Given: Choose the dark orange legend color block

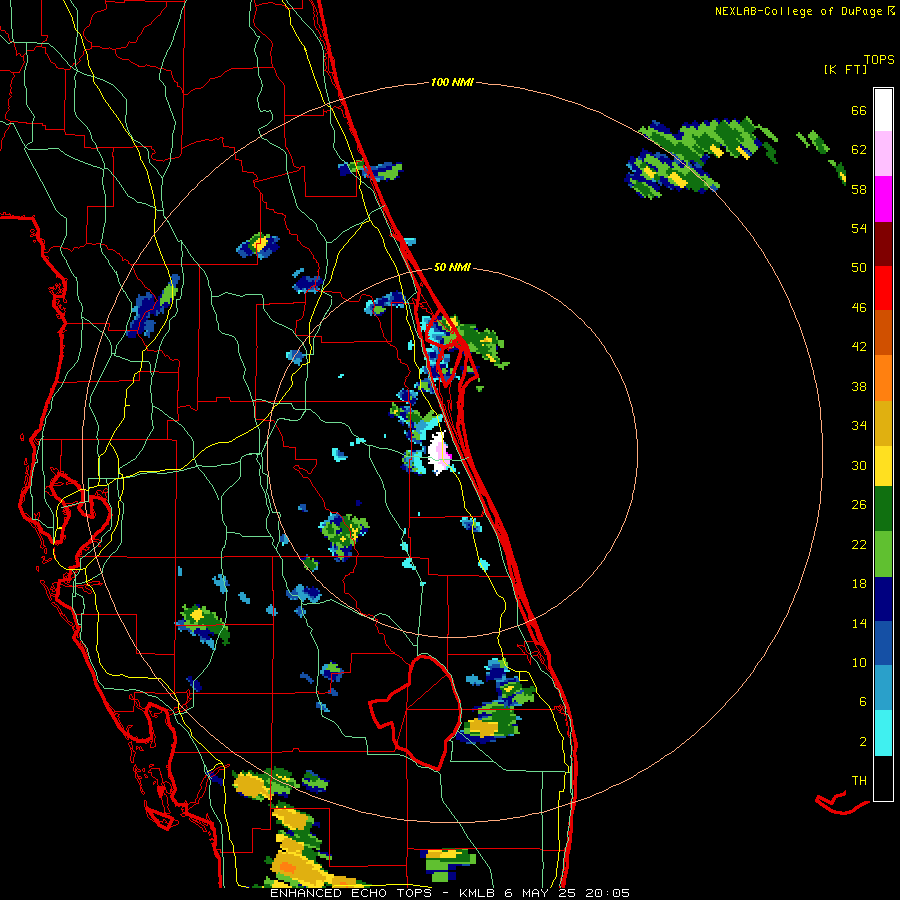Looking at the screenshot, I should pos(883,332).
